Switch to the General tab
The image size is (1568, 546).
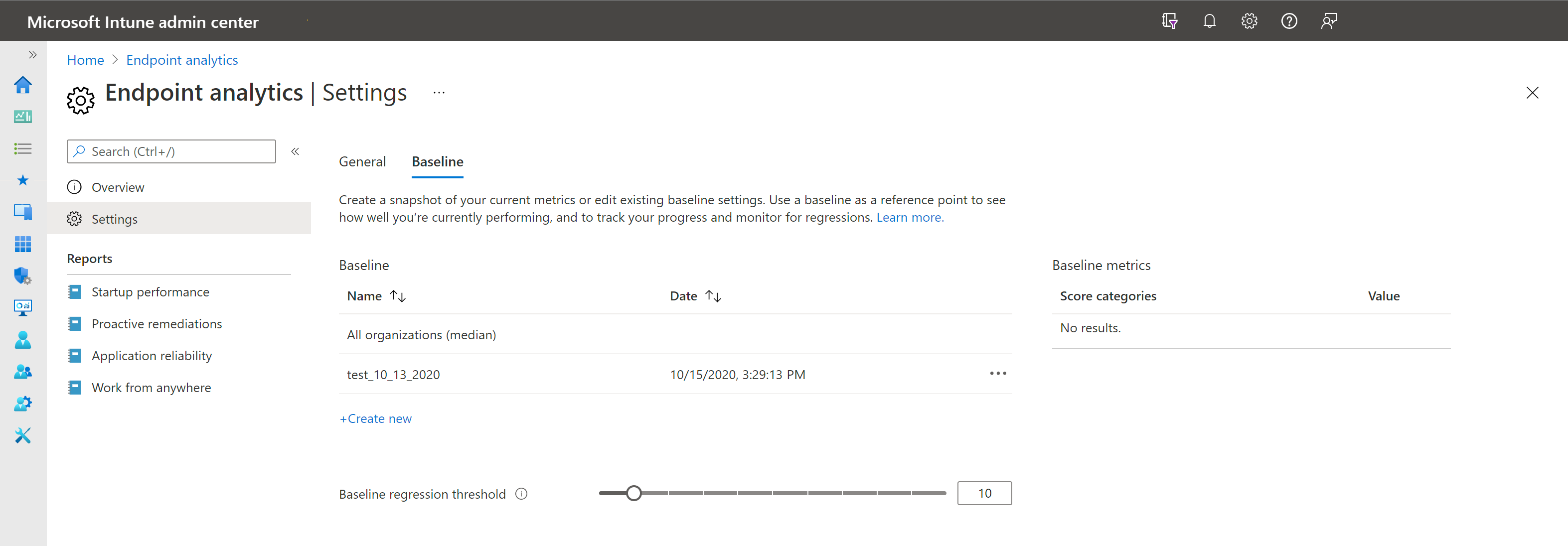tap(362, 162)
